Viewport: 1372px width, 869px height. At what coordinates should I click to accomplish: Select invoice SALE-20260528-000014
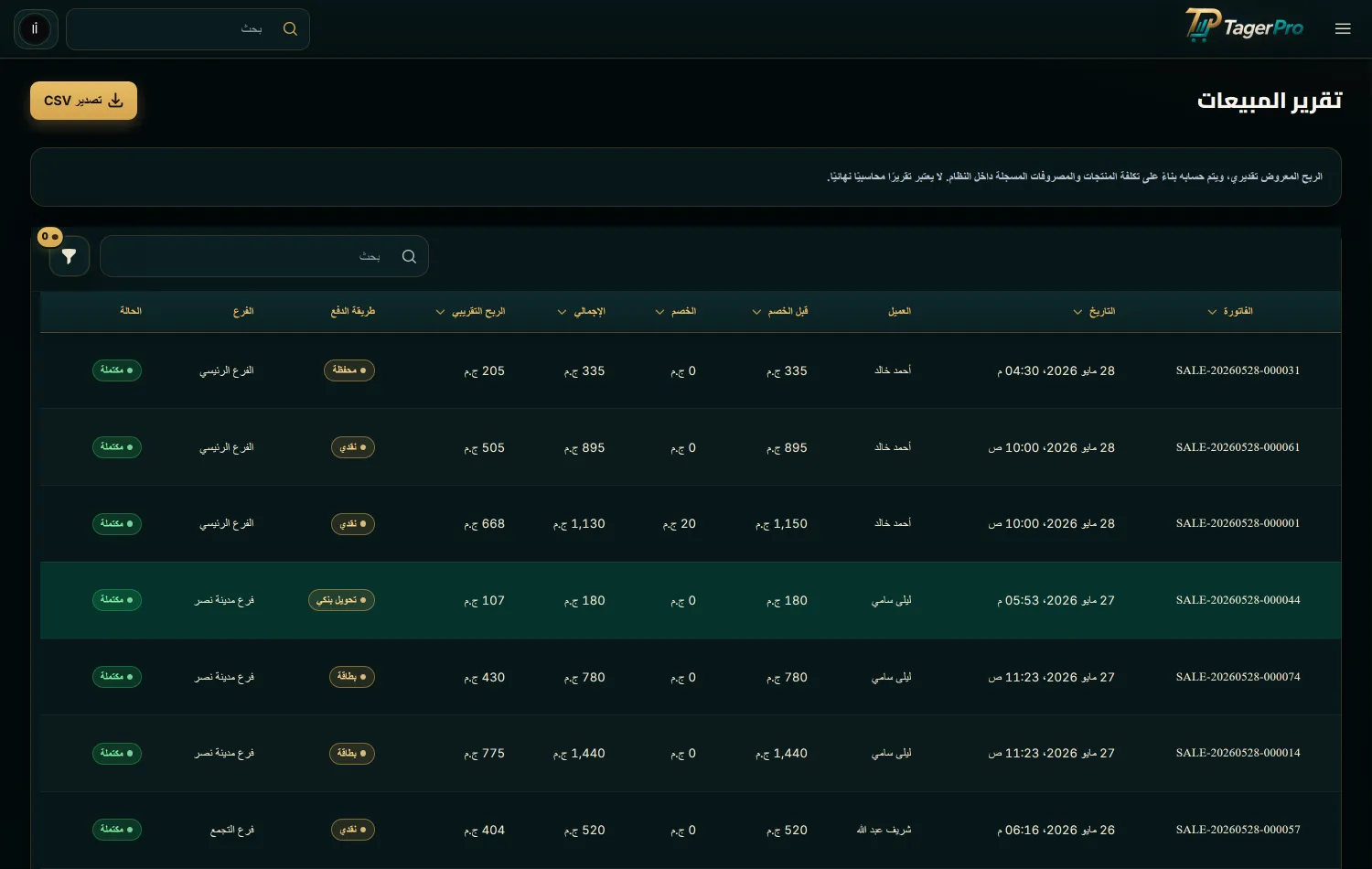click(x=1238, y=753)
